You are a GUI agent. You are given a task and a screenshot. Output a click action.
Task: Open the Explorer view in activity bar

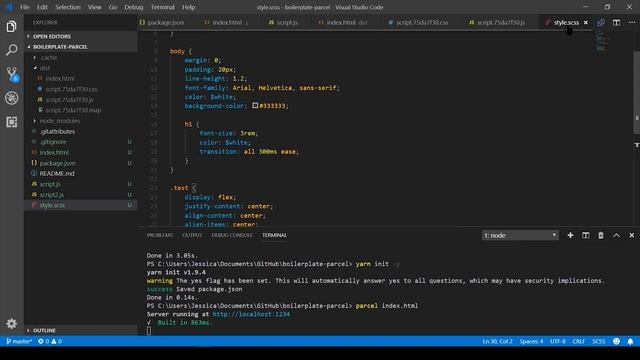[x=11, y=27]
